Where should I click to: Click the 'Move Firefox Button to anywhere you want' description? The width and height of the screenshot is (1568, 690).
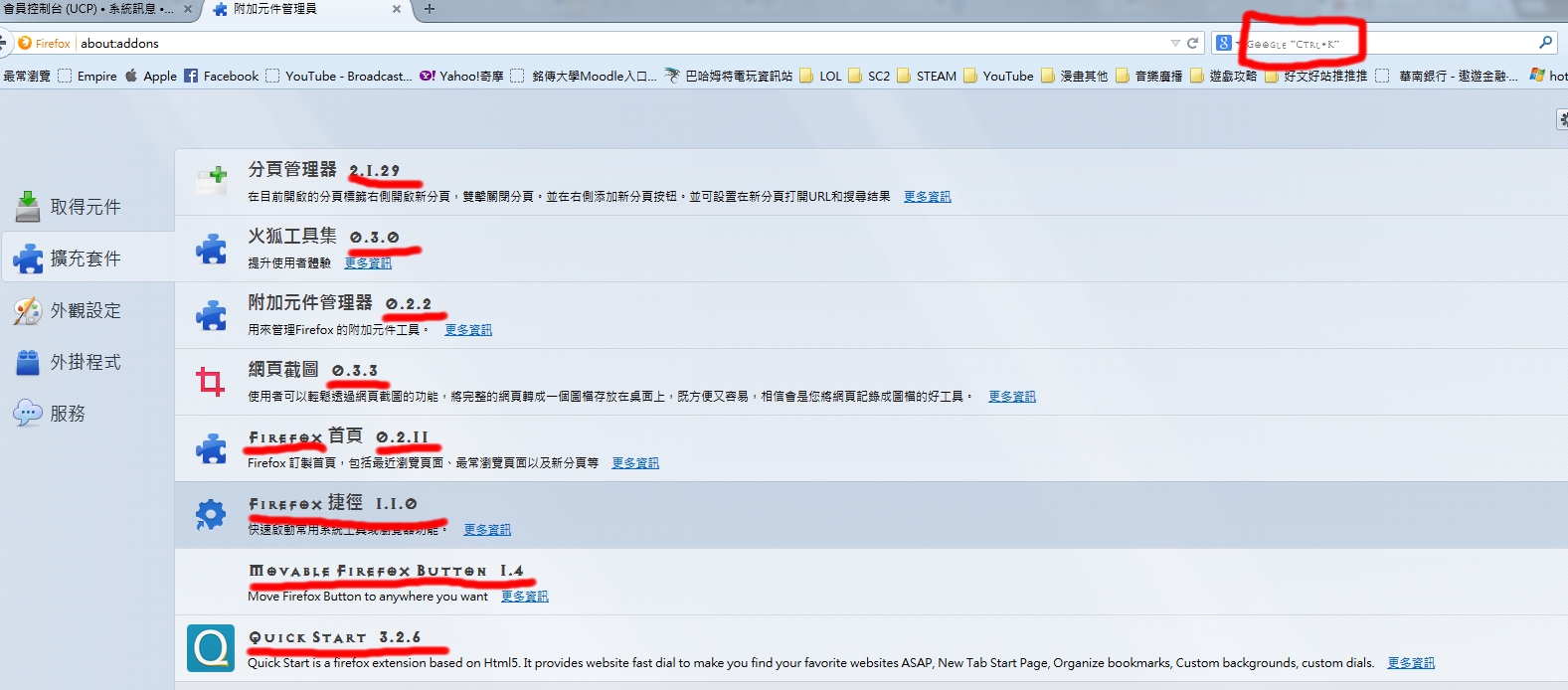coord(368,597)
